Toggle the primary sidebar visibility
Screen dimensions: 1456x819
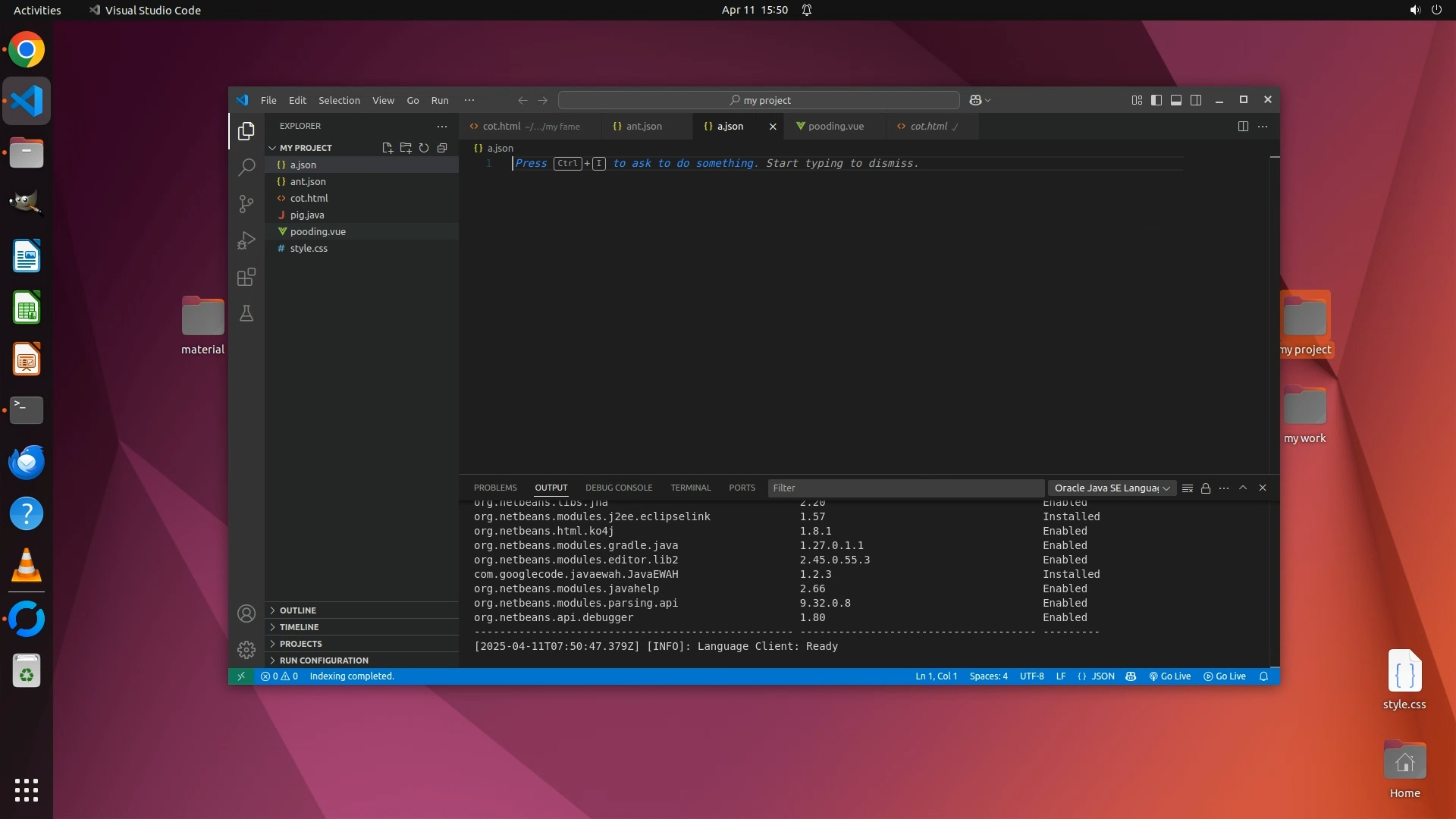point(1156,100)
